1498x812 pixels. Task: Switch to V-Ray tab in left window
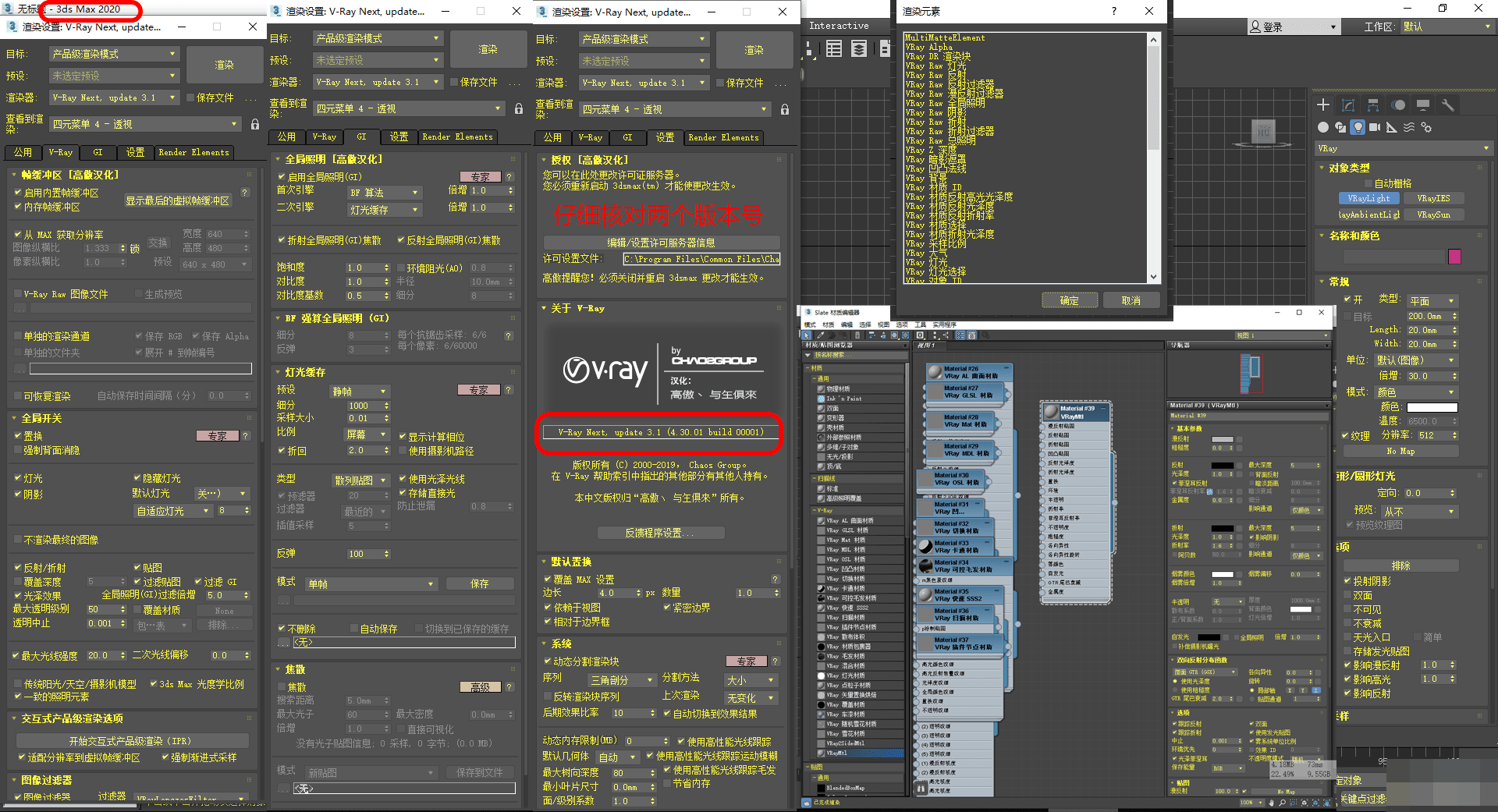[x=60, y=152]
